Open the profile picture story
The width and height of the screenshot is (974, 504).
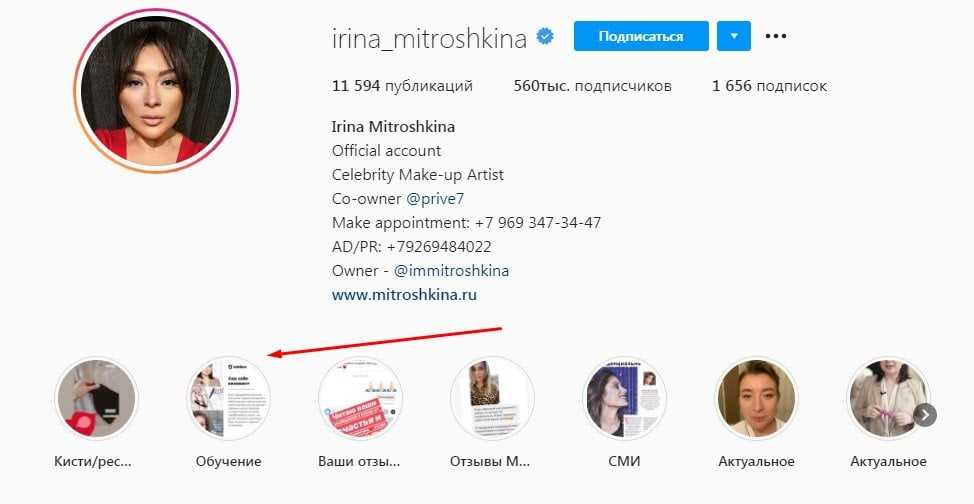[156, 91]
